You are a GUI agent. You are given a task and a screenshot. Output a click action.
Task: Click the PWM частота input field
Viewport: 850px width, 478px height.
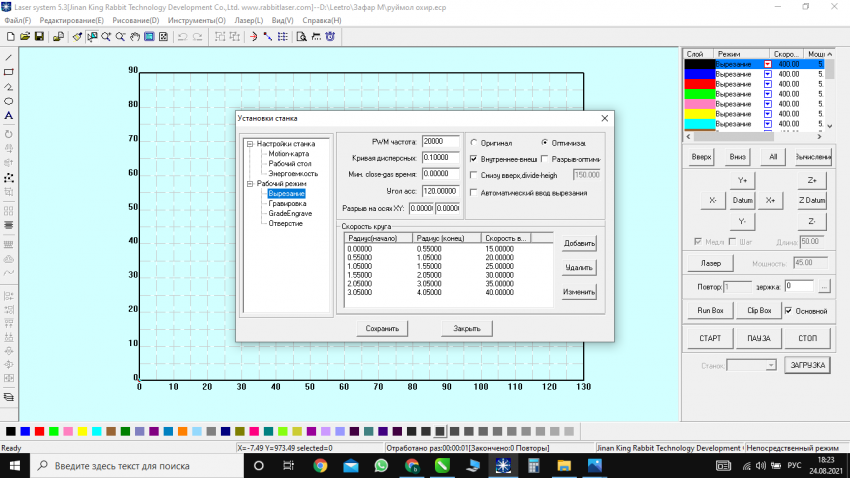(x=441, y=141)
